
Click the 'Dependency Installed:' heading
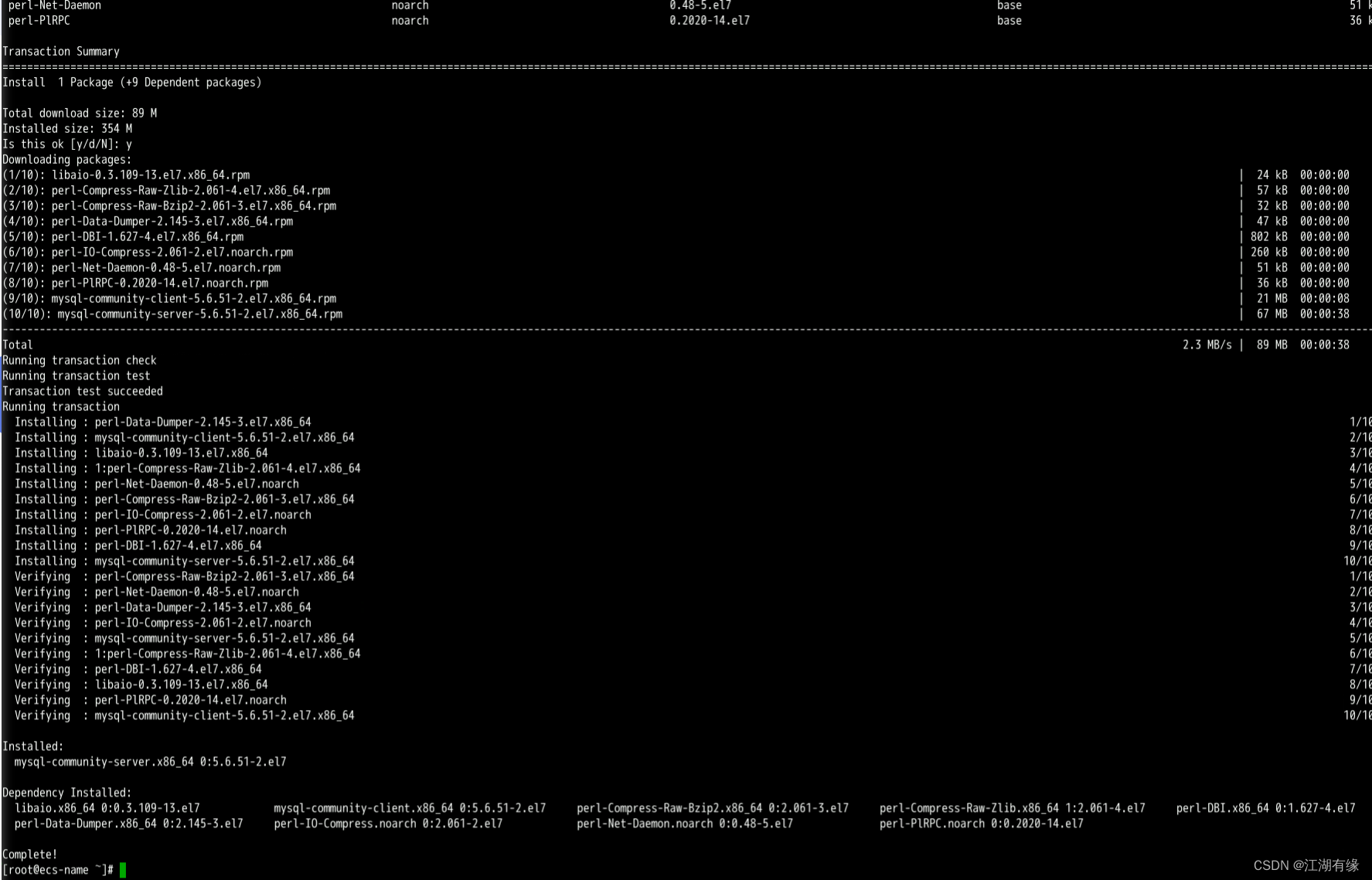67,793
